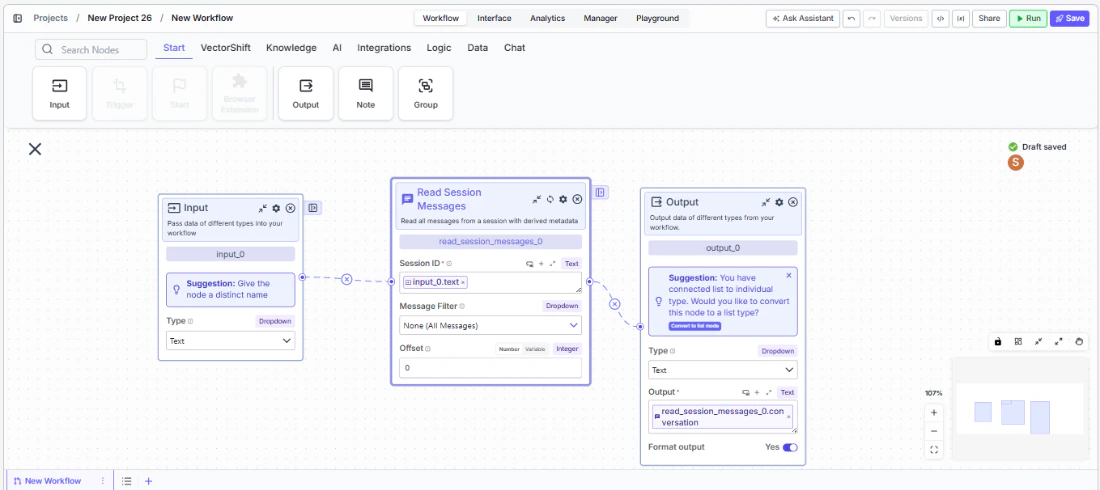Open side panel icon next to Read Session Messages

point(601,192)
